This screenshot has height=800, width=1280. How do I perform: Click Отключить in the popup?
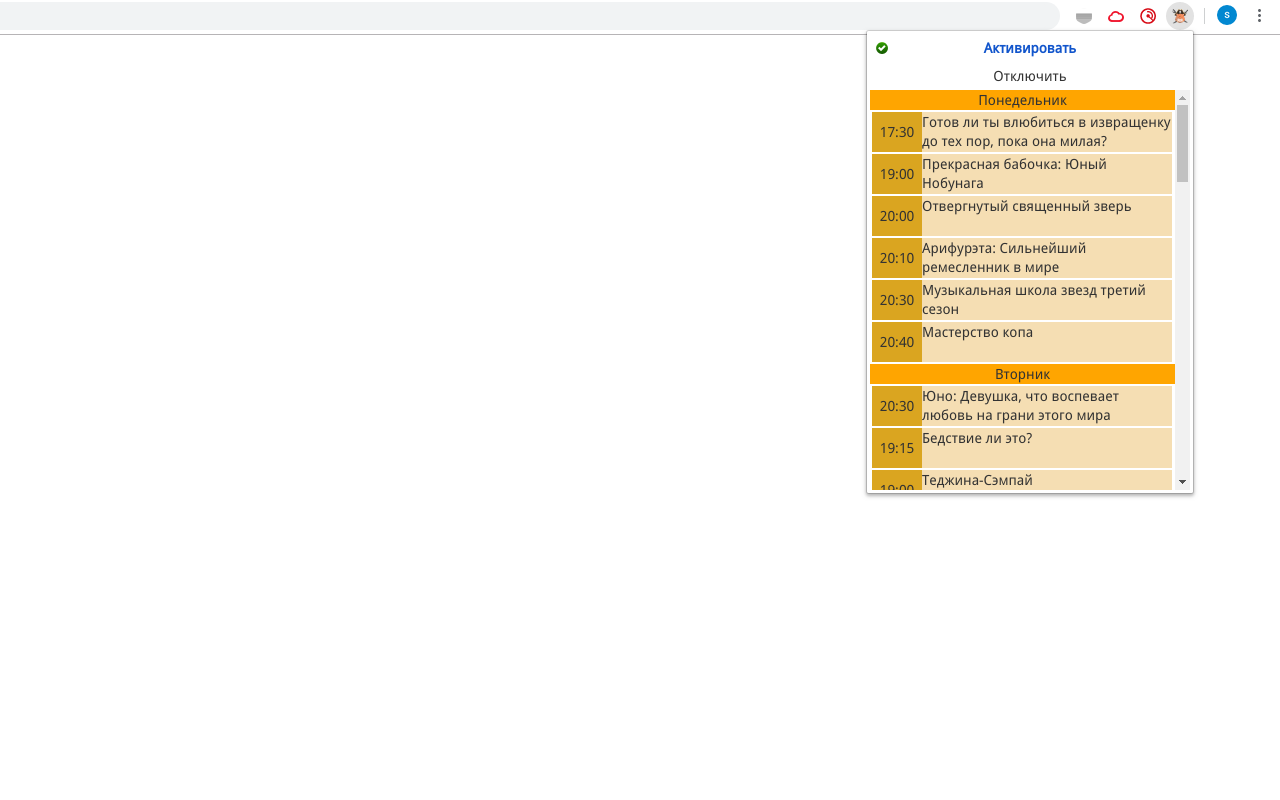pyautogui.click(x=1030, y=76)
